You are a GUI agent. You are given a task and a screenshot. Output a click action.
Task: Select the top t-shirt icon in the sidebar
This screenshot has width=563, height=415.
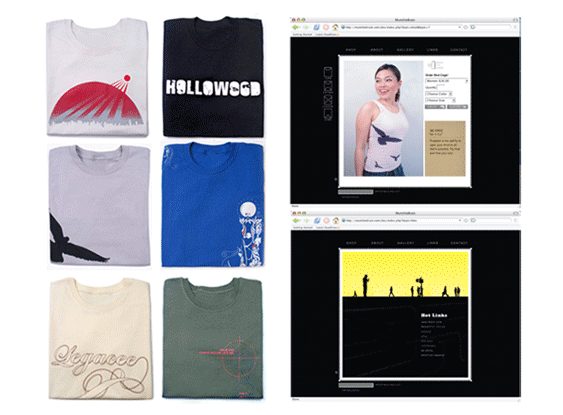(x=328, y=72)
